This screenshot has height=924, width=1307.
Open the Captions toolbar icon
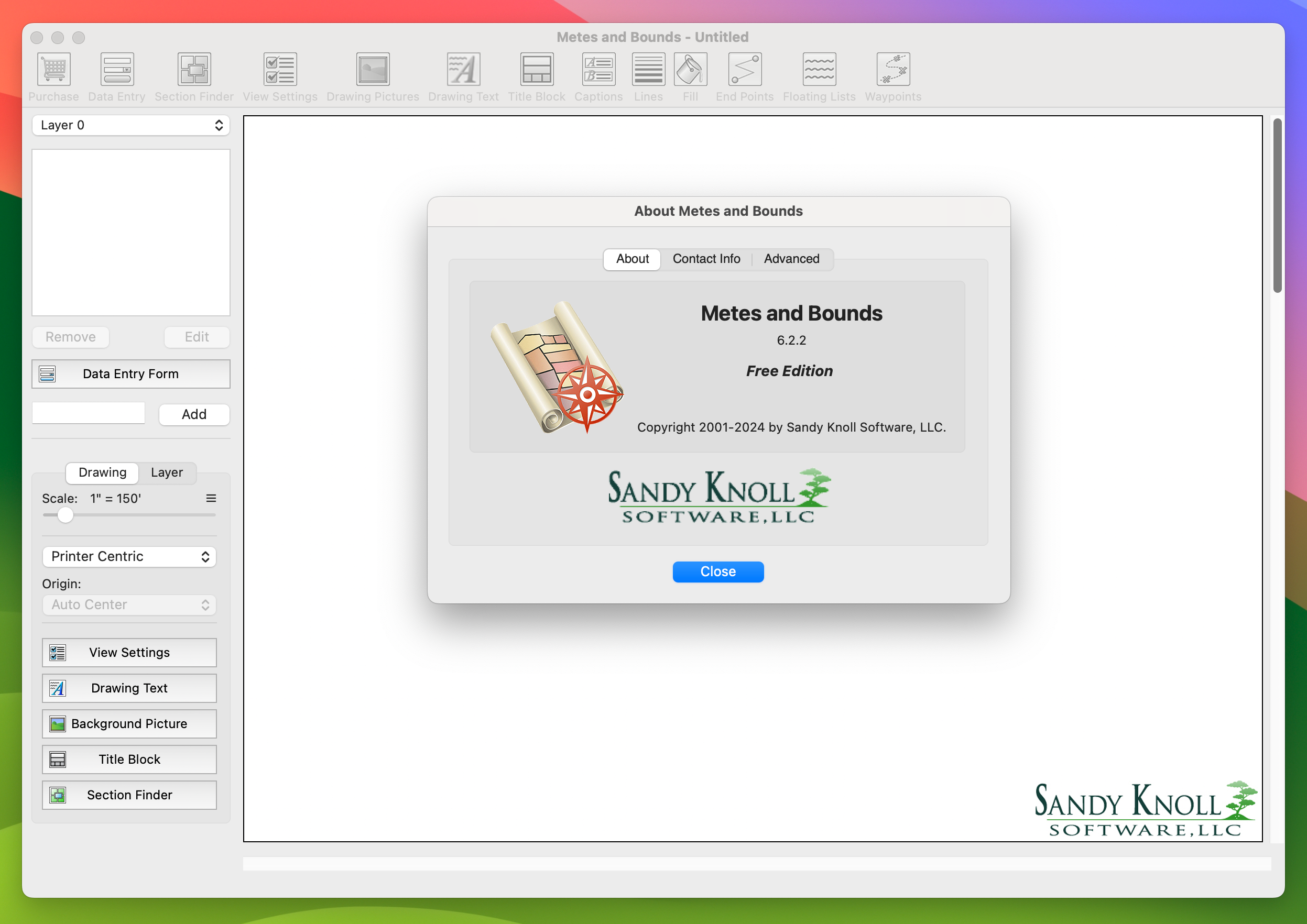click(x=598, y=70)
